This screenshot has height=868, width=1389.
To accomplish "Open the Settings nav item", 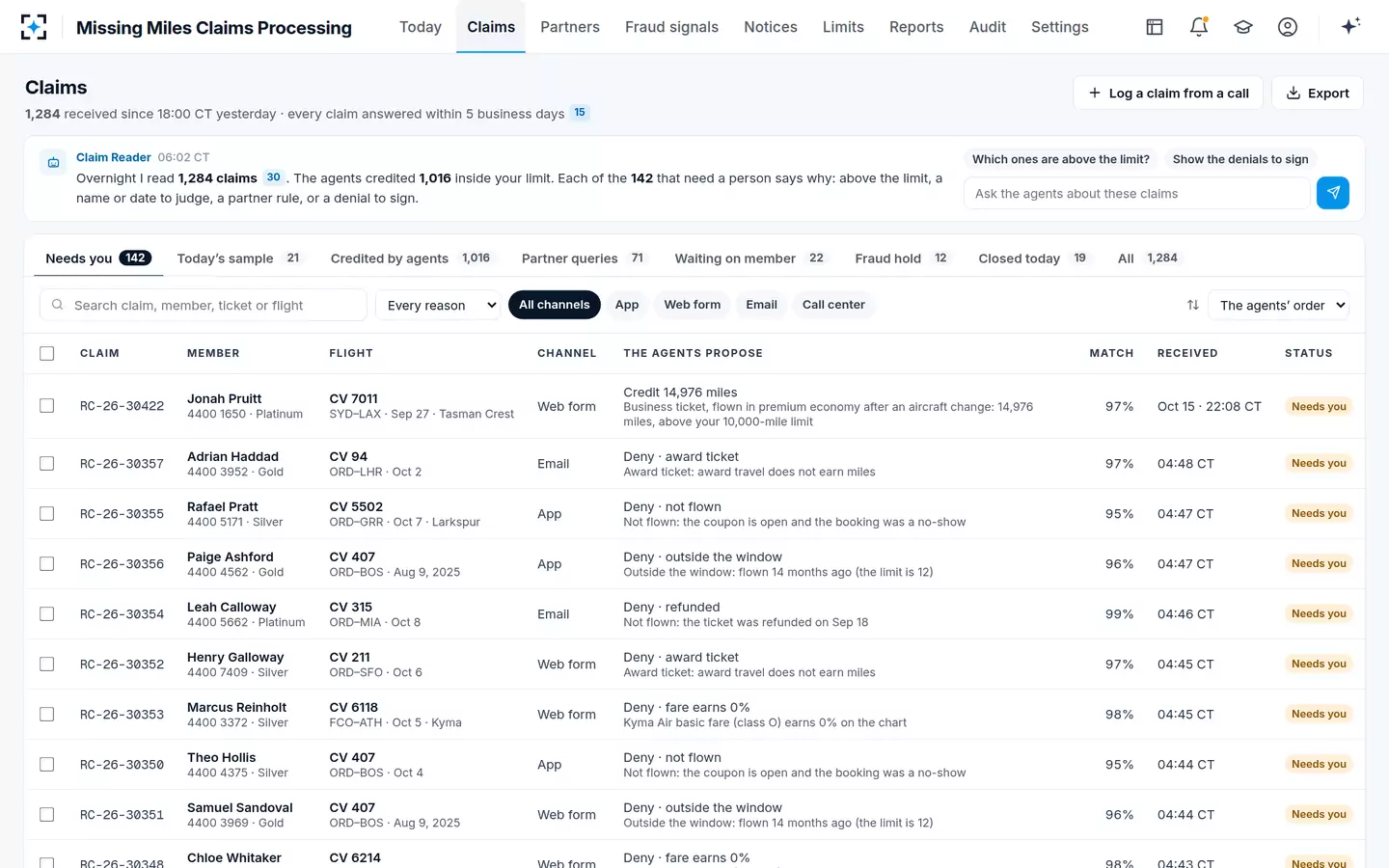I will click(1060, 27).
